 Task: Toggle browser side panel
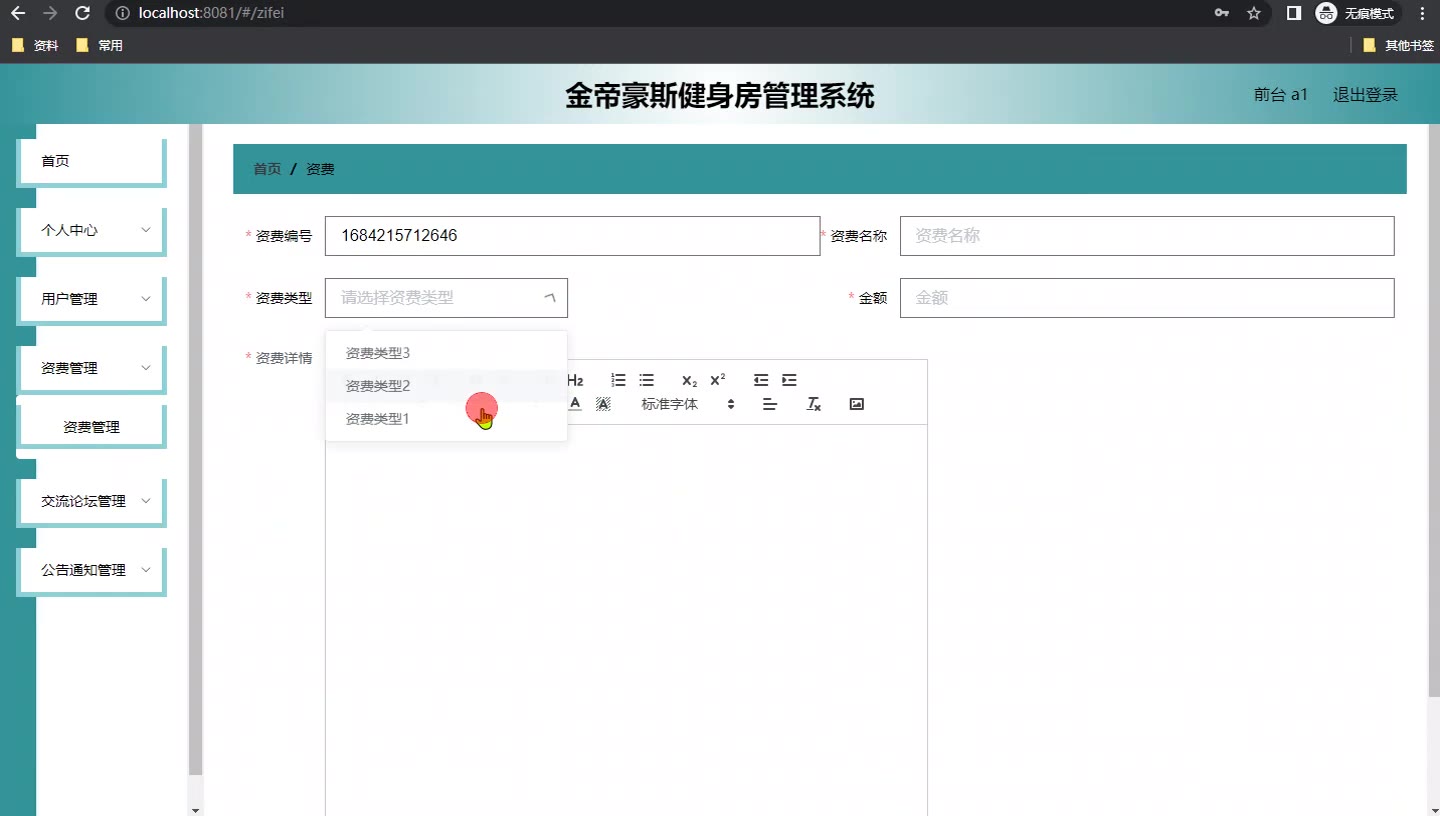pyautogui.click(x=1294, y=13)
